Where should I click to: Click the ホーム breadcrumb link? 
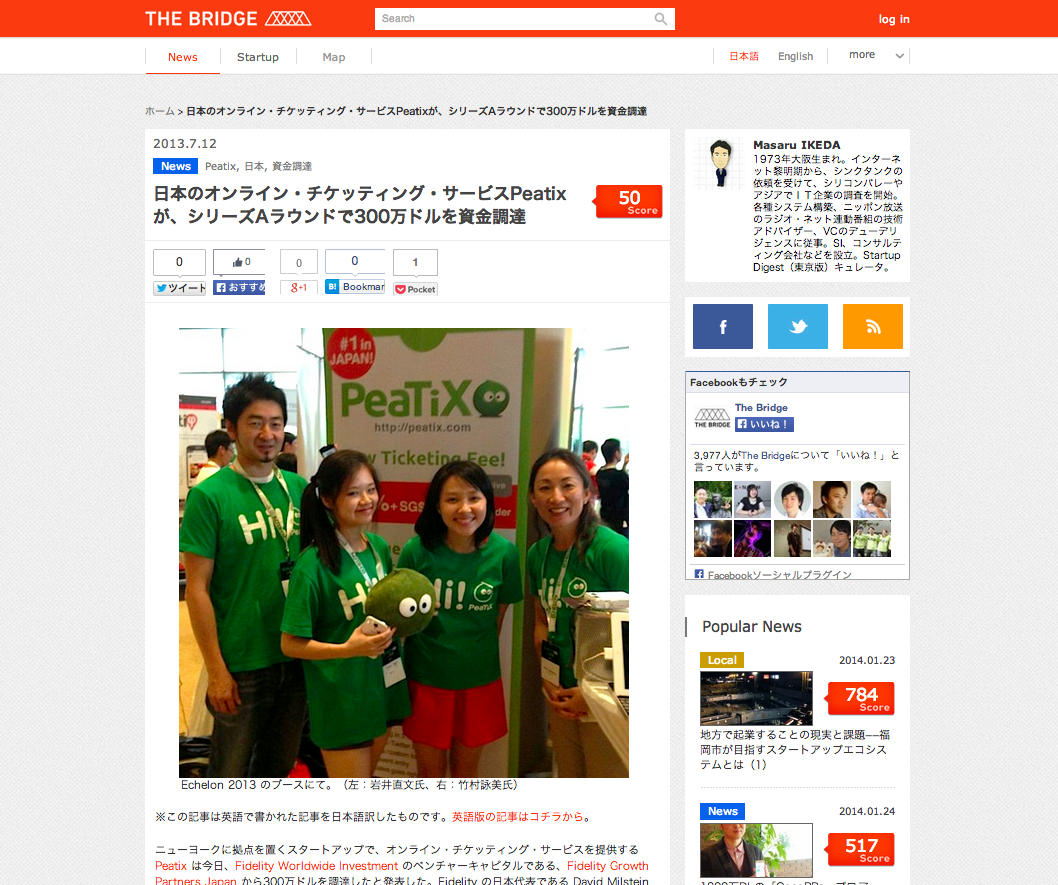160,111
